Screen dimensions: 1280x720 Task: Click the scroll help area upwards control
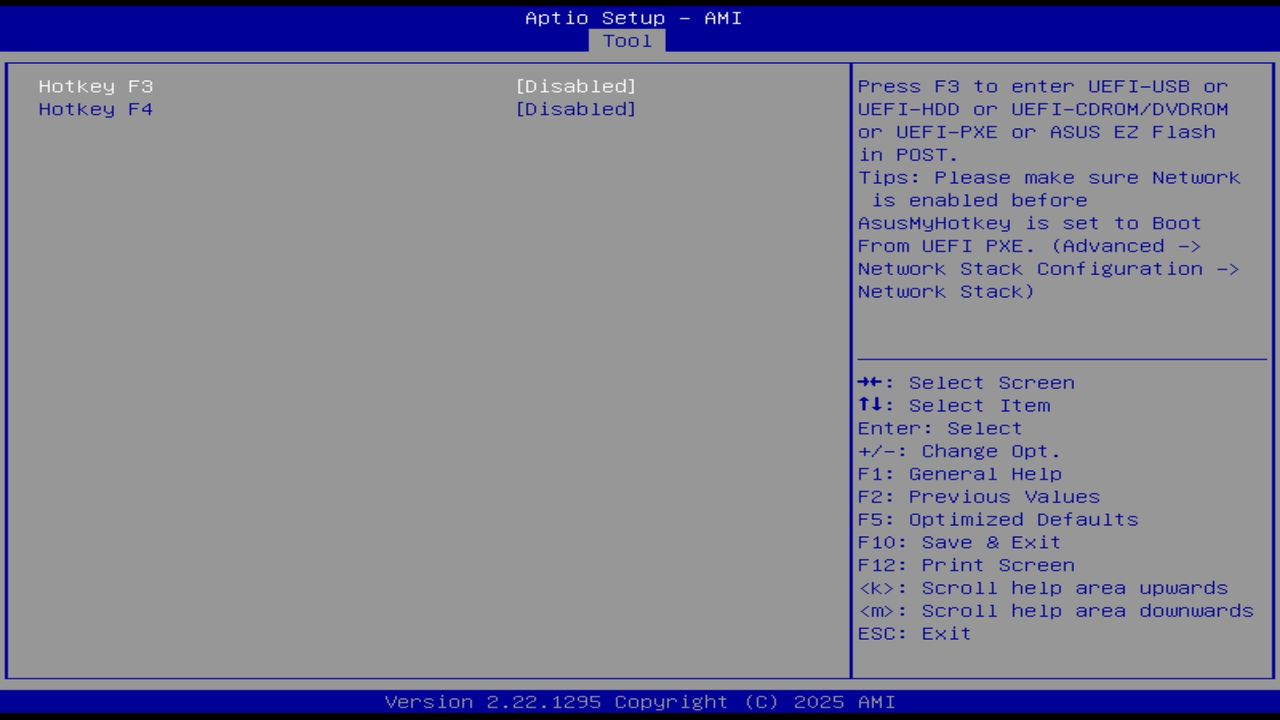[x=1043, y=588]
